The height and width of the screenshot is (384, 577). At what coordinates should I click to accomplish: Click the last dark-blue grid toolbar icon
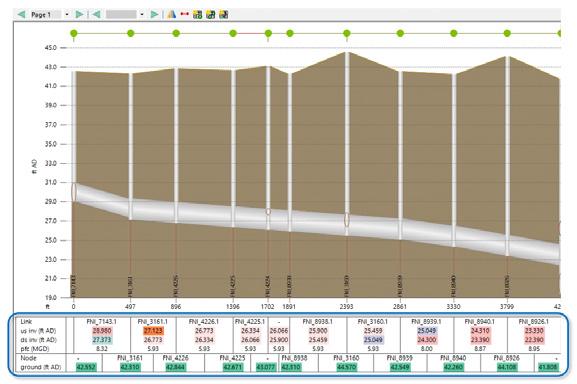(223, 15)
